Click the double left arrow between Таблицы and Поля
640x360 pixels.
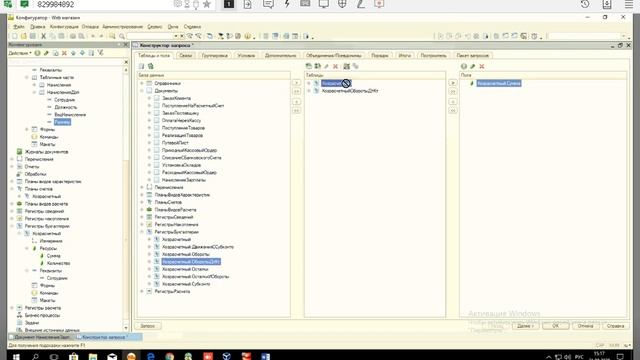453,111
